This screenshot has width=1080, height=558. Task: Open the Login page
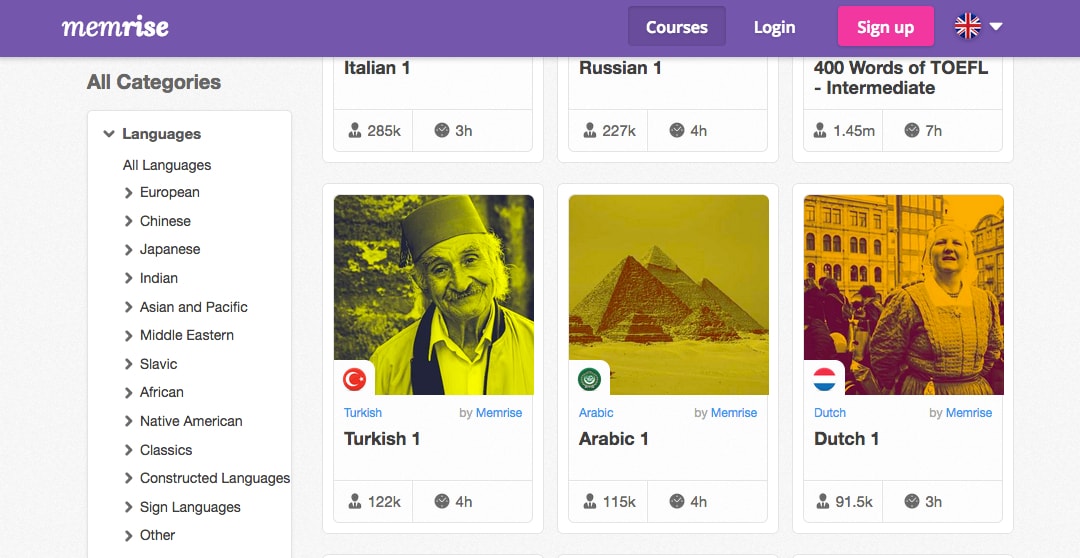(774, 28)
